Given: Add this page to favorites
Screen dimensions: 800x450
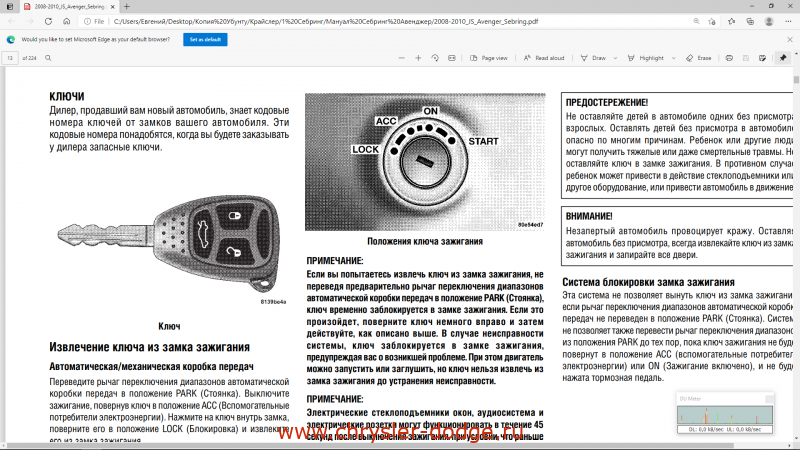Looking at the screenshot, I should [712, 21].
